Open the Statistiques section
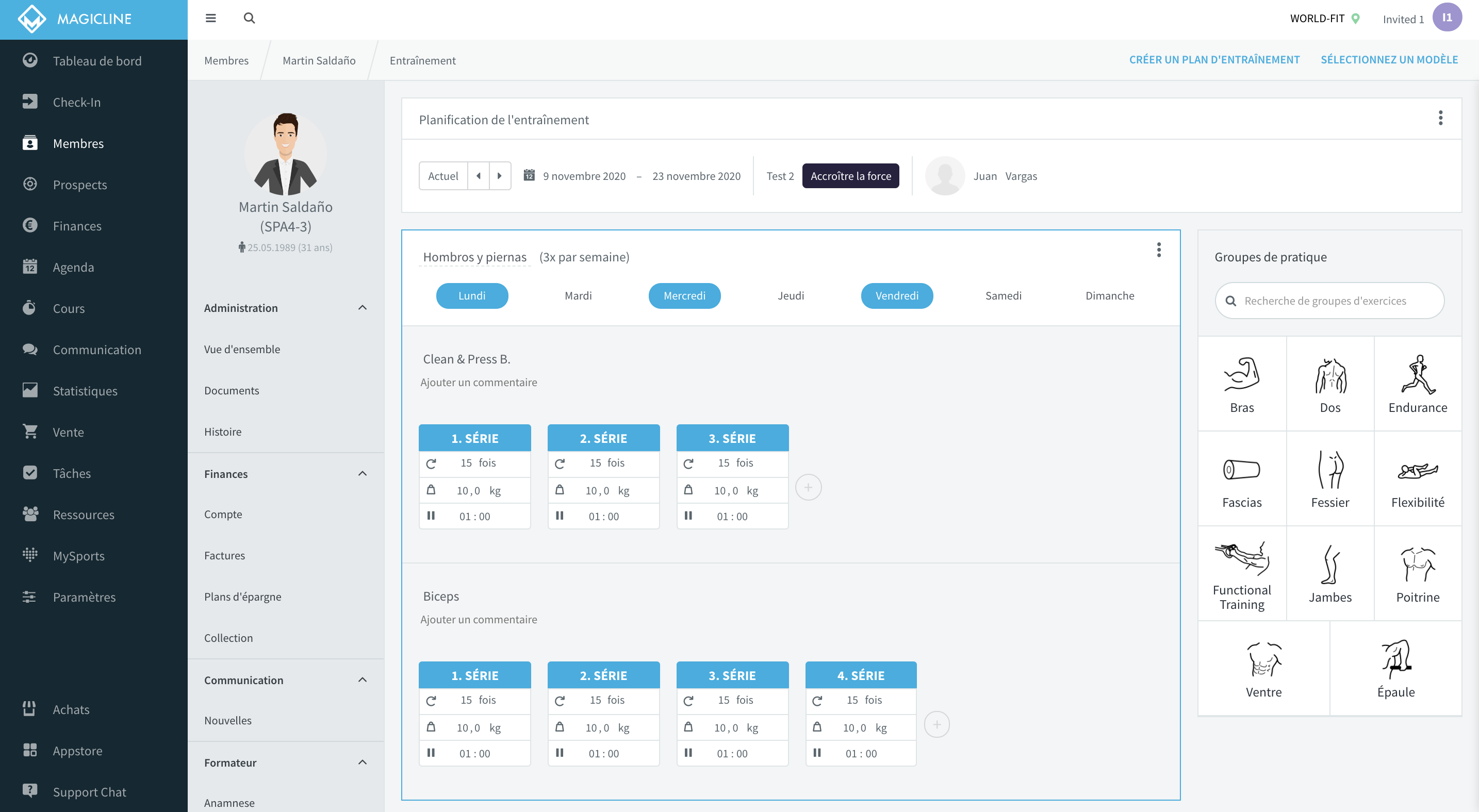1479x812 pixels. (x=85, y=391)
